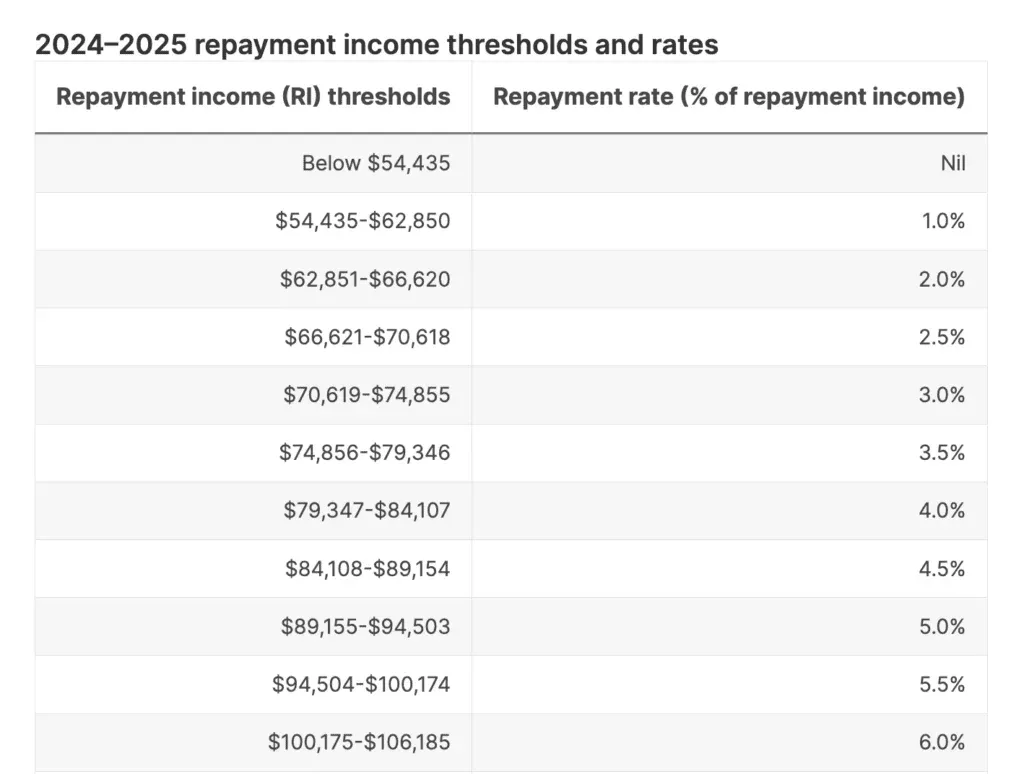Click the 2.5% repayment rate value
1024x774 pixels.
tap(942, 337)
